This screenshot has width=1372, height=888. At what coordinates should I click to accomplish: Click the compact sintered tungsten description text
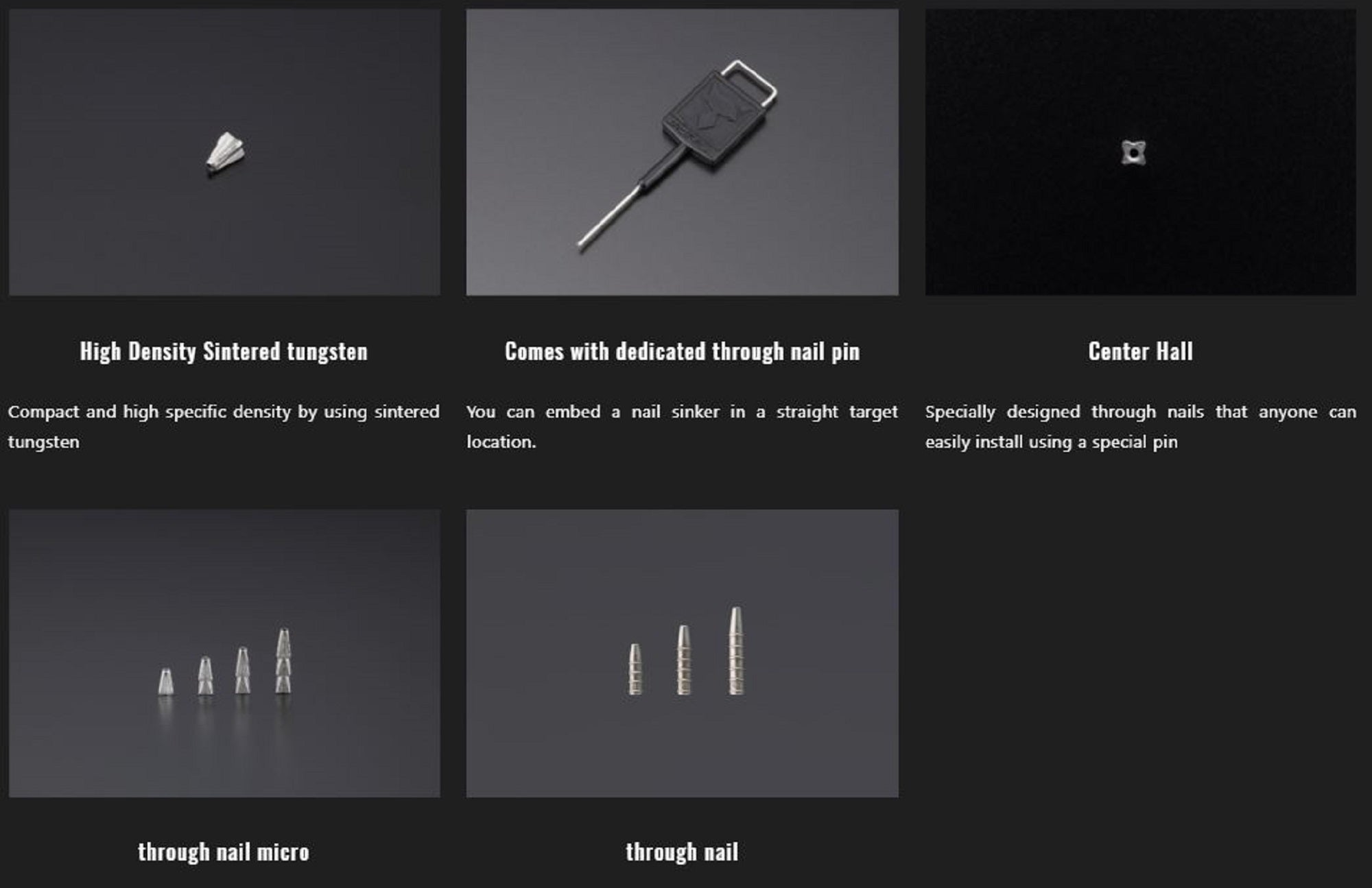224,426
